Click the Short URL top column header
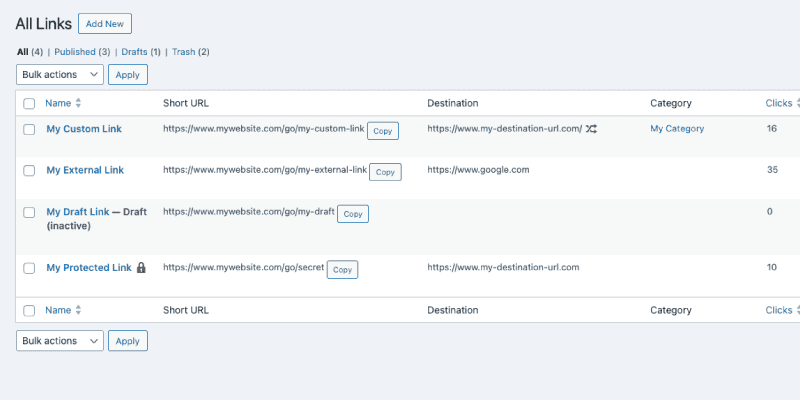This screenshot has width=800, height=400. [x=186, y=103]
